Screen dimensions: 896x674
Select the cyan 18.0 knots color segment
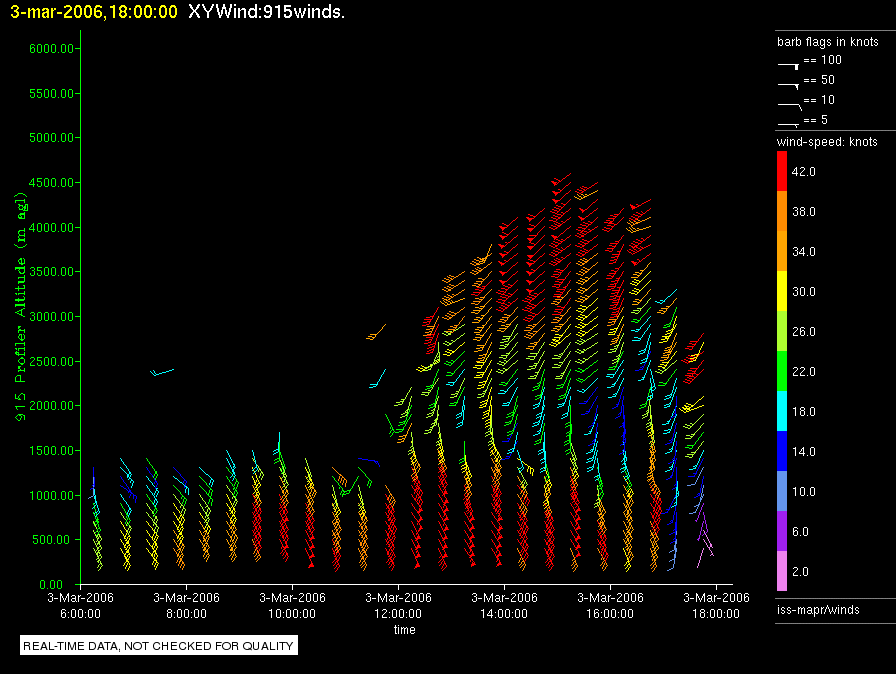pos(783,412)
